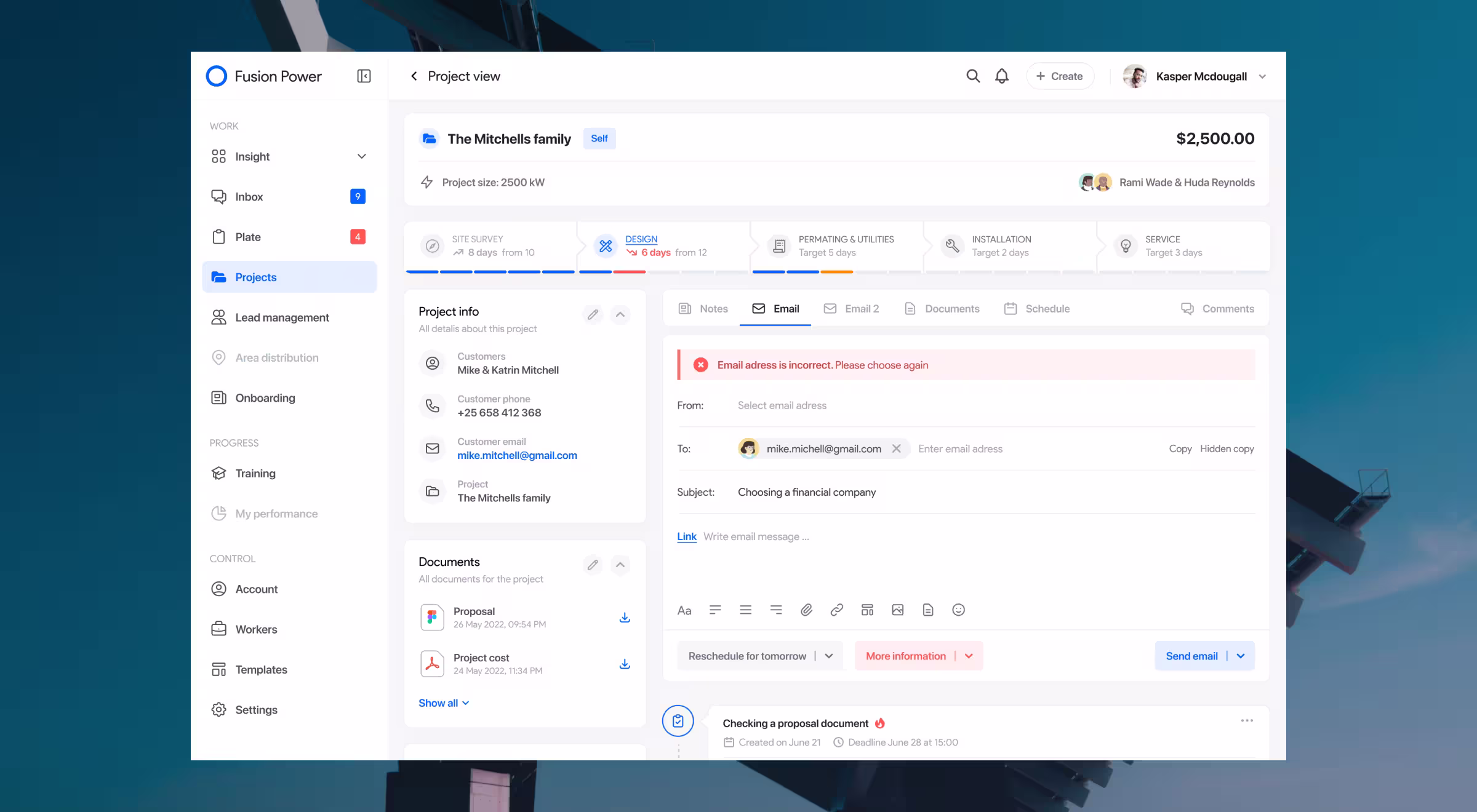This screenshot has width=1477, height=812.
Task: Click the From email address field
Action: click(782, 405)
